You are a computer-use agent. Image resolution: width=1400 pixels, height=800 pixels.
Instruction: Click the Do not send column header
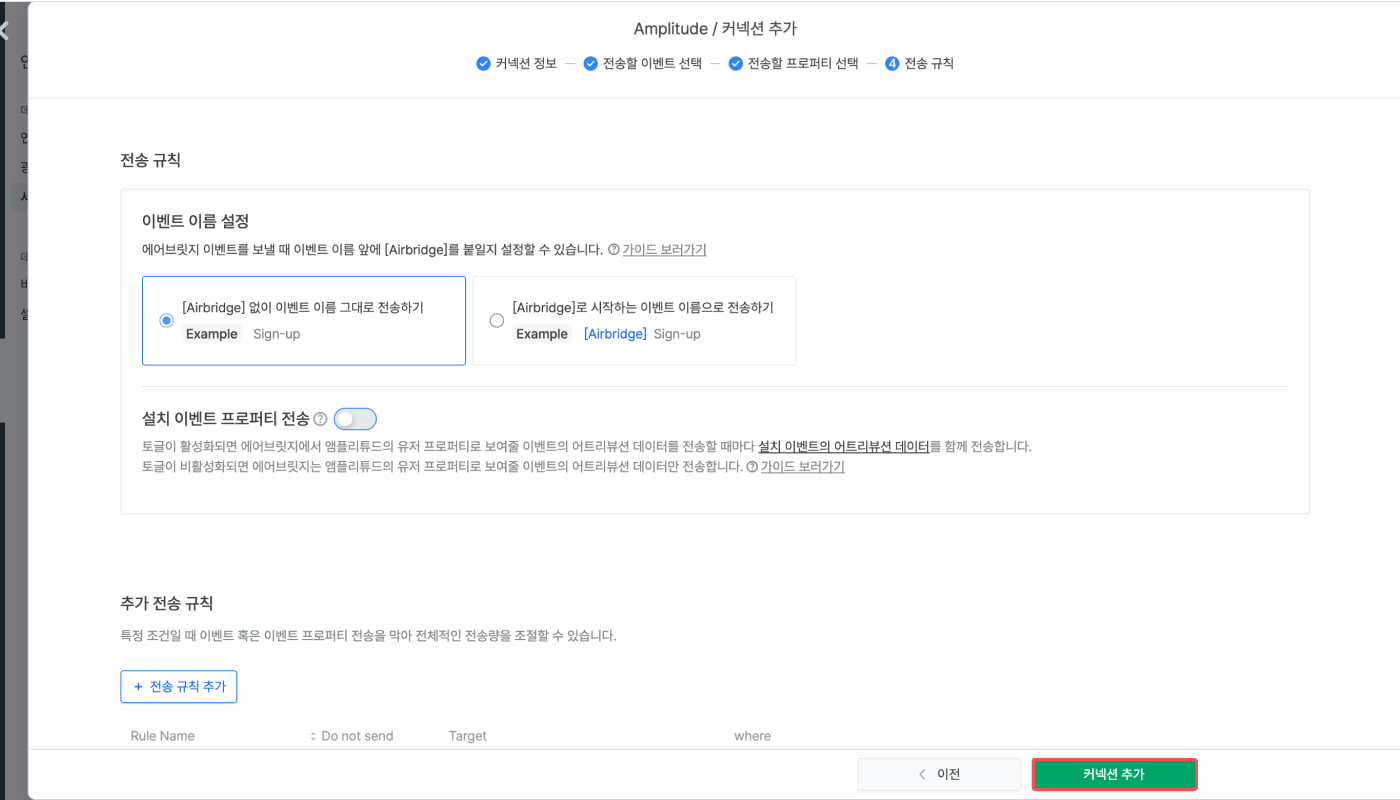357,736
